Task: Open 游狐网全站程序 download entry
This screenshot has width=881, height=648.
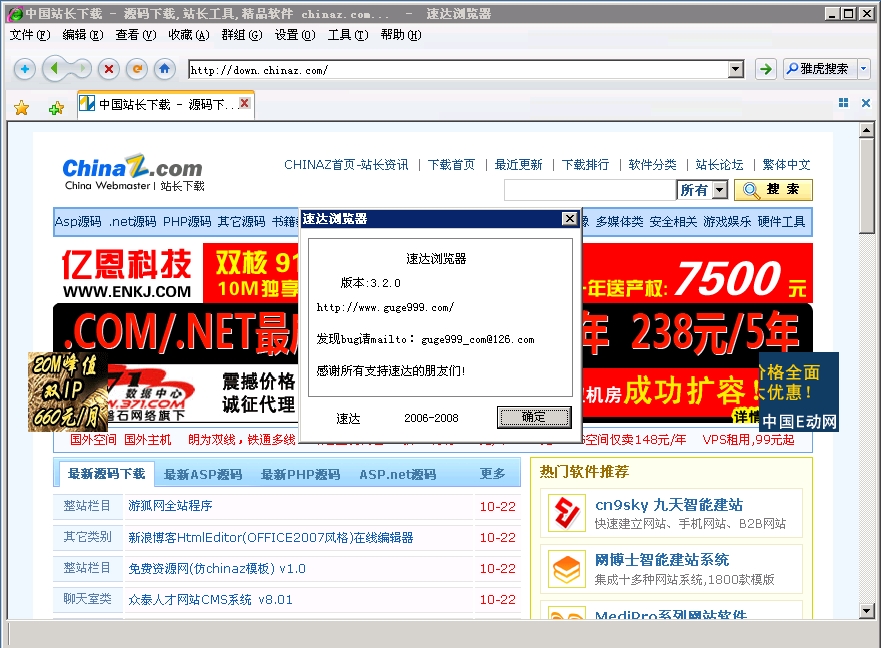Action: [170, 506]
